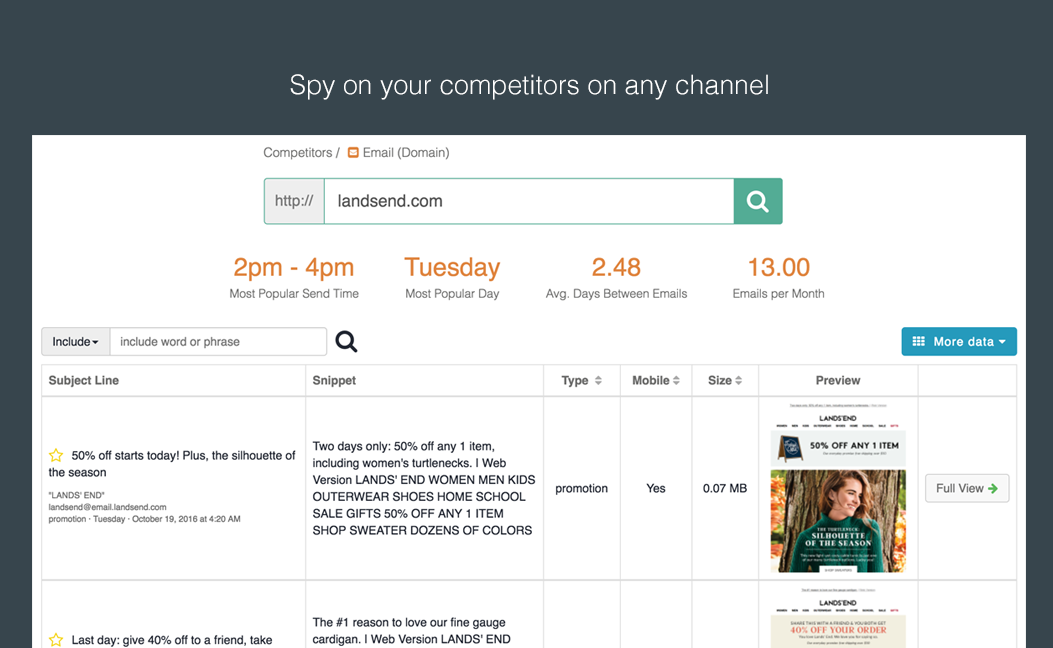Toggle the star on the Last day email
Viewport: 1053px width, 648px height.
tap(53, 639)
